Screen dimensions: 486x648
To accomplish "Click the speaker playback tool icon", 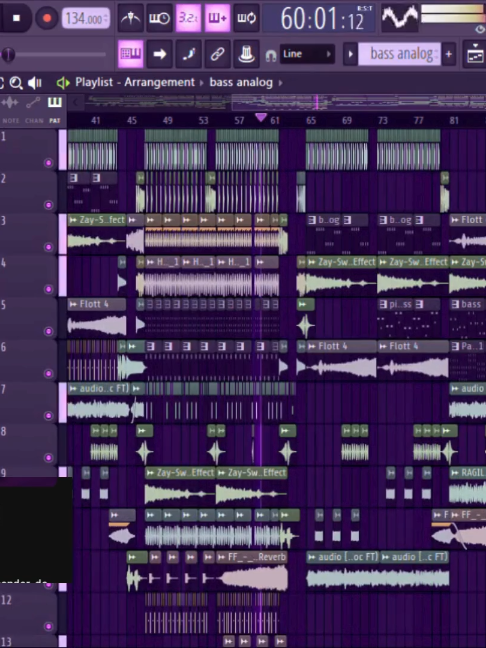I will 35,83.
